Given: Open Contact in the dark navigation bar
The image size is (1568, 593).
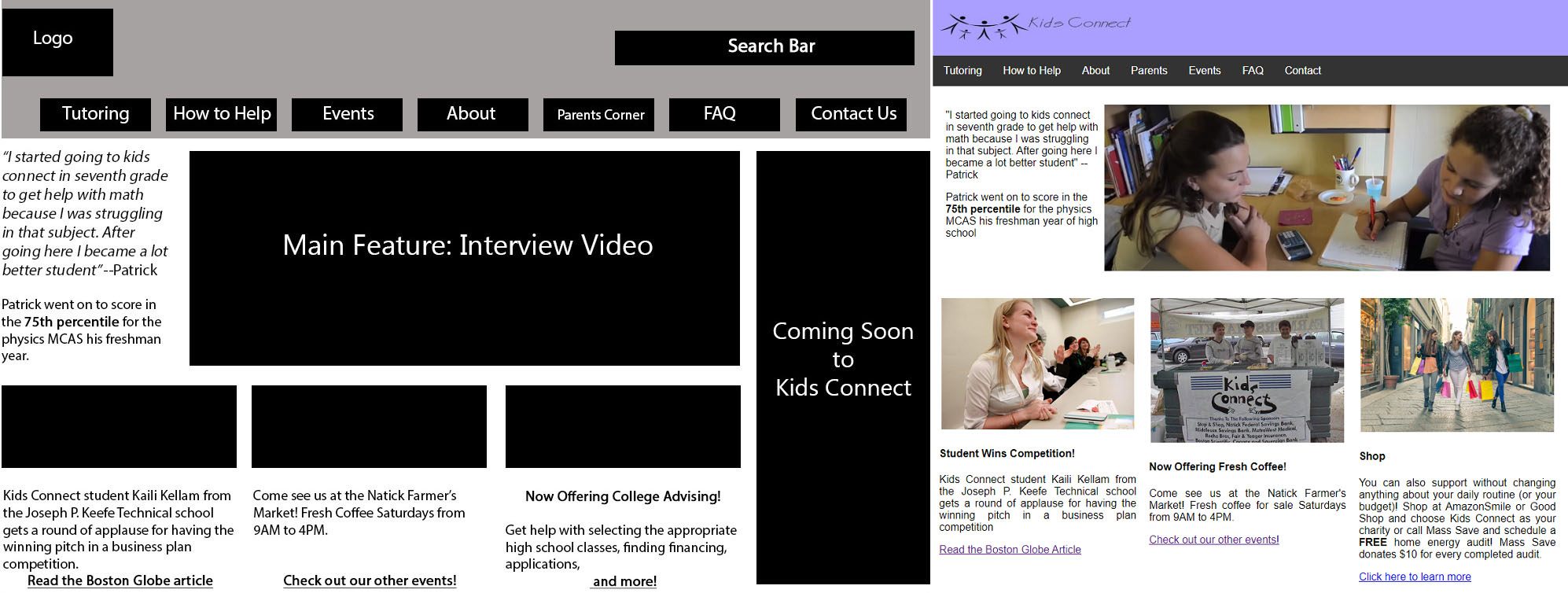Looking at the screenshot, I should click(x=1302, y=71).
